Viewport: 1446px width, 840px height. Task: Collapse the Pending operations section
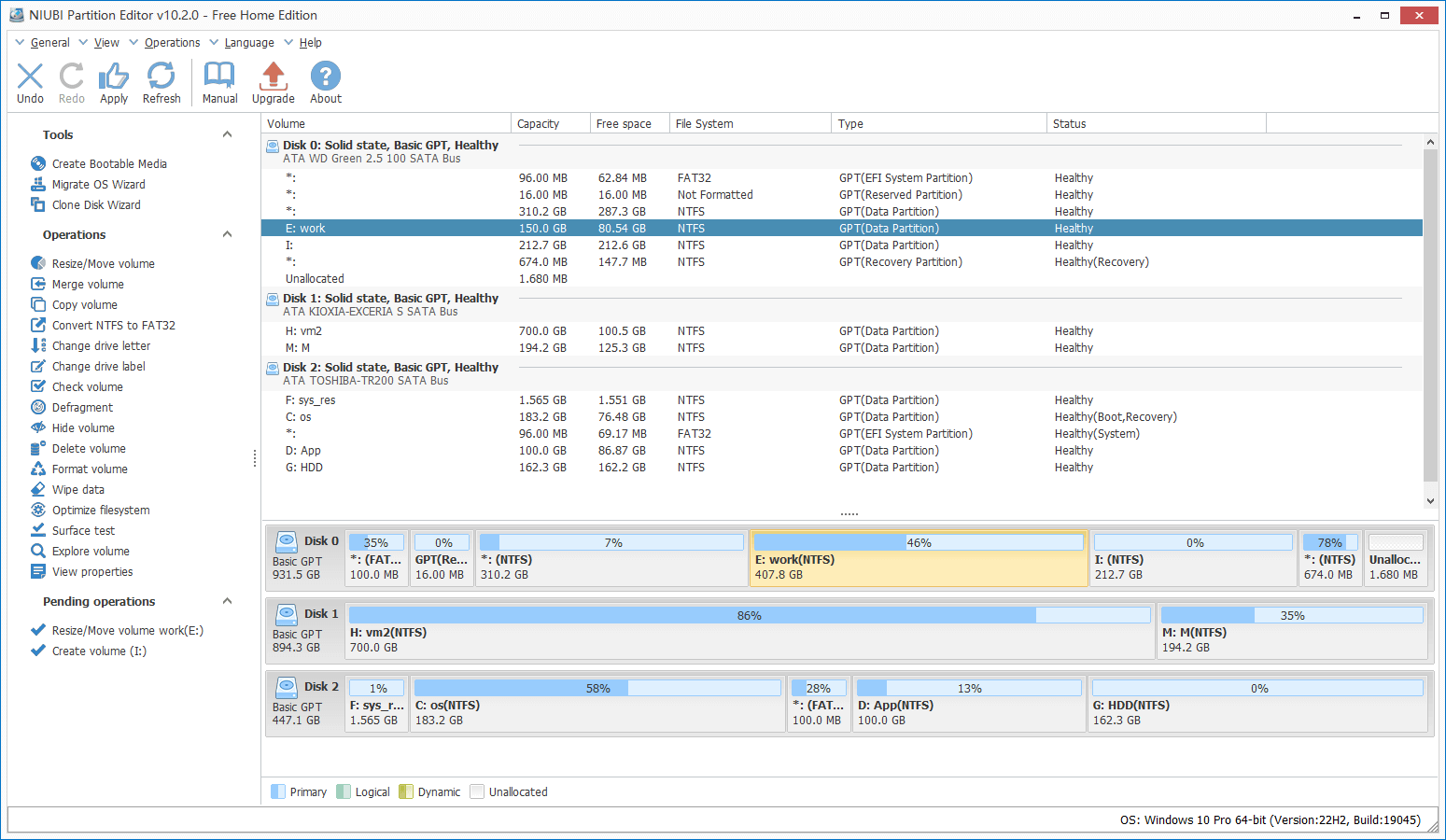[x=227, y=601]
